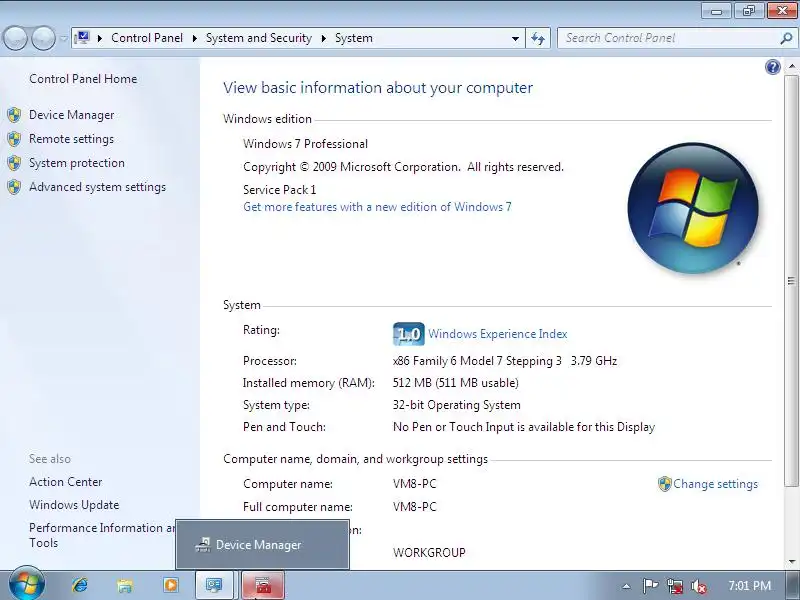Open the help question mark icon

point(773,67)
